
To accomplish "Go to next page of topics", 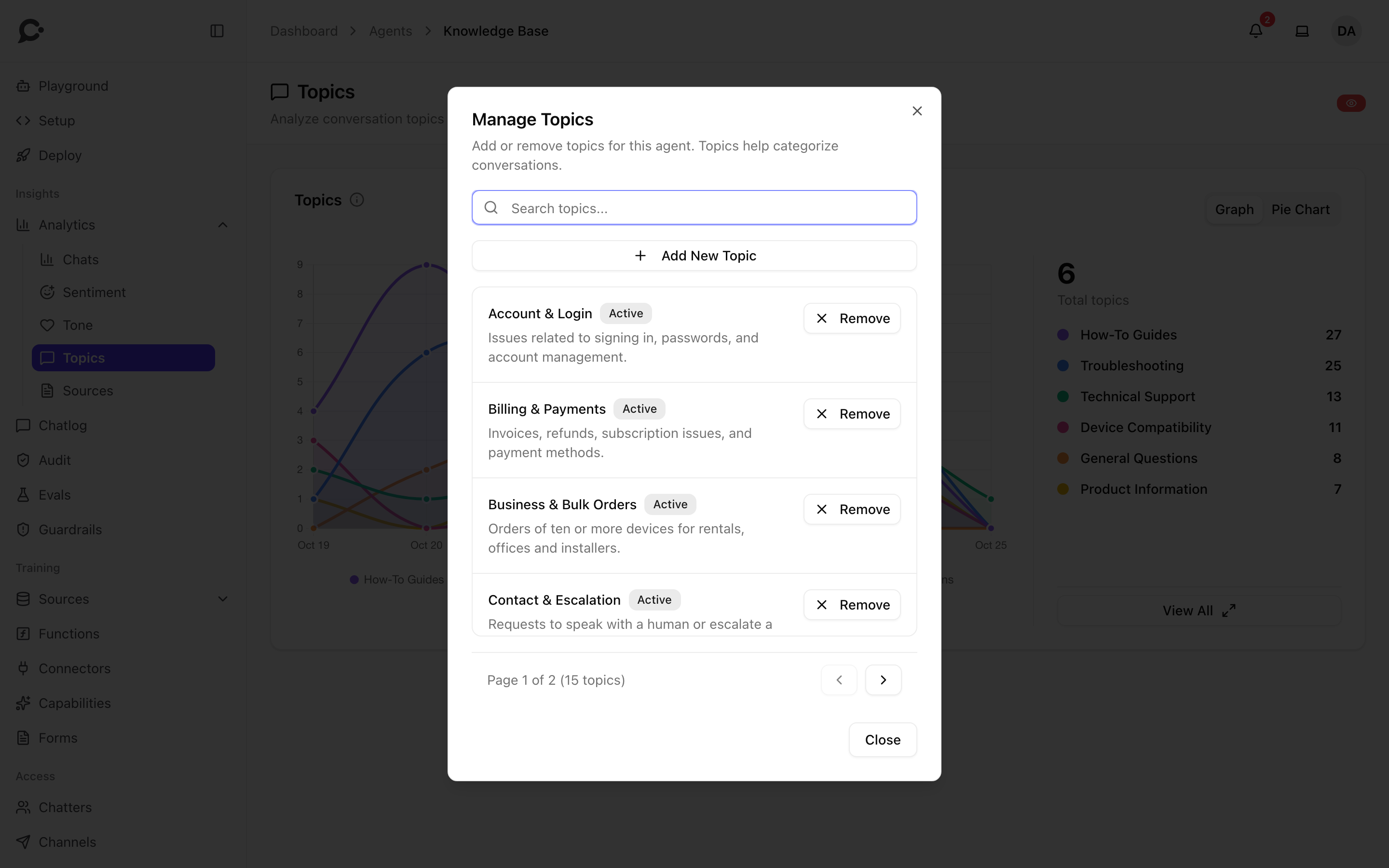I will 883,680.
